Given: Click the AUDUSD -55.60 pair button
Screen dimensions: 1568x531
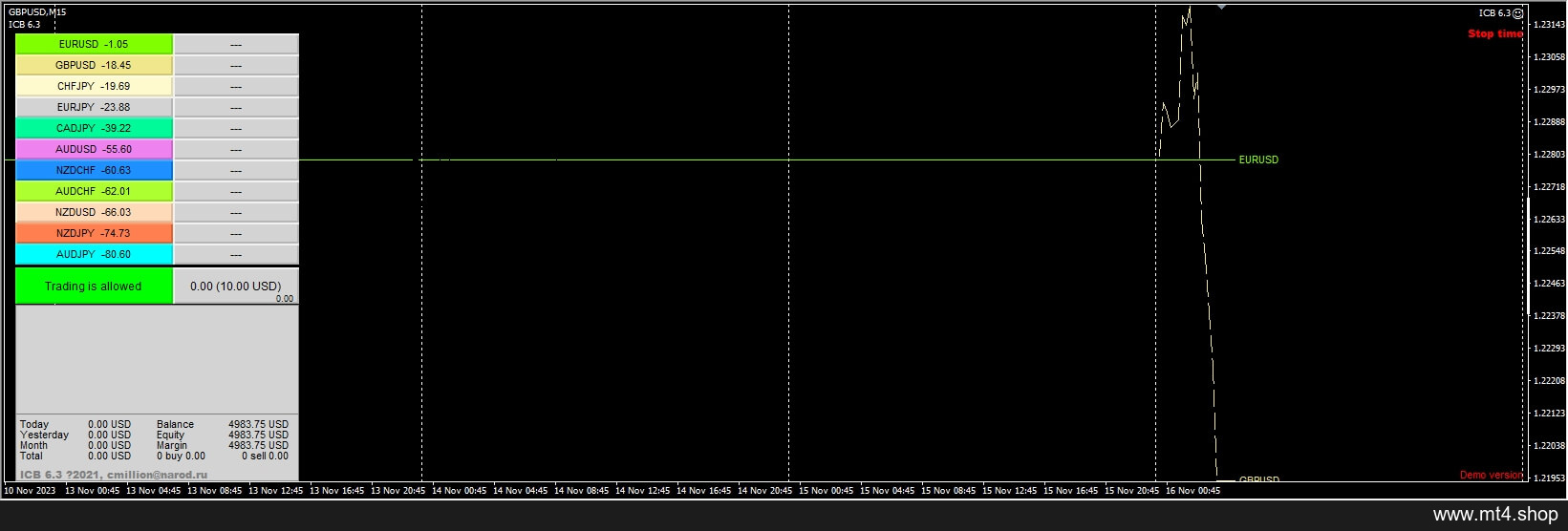Looking at the screenshot, I should coord(94,149).
